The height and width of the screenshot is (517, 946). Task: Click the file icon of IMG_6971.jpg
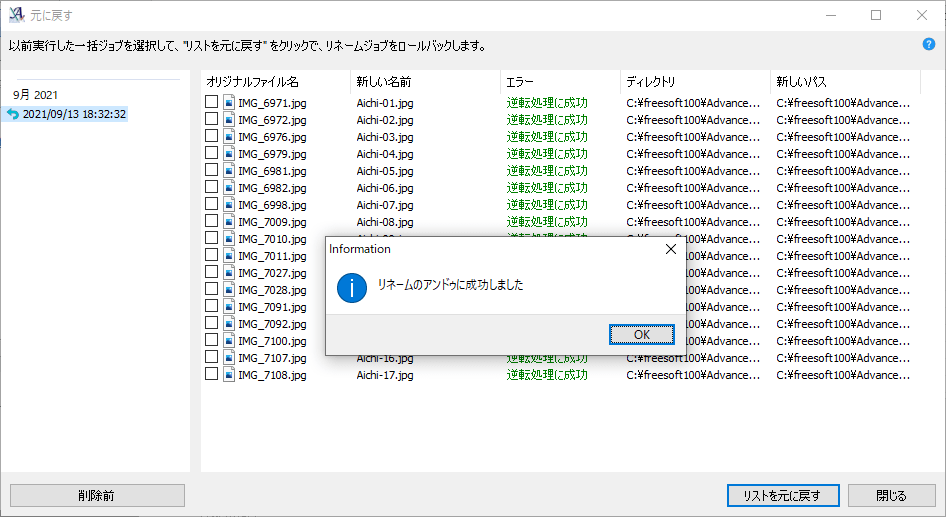[x=229, y=103]
